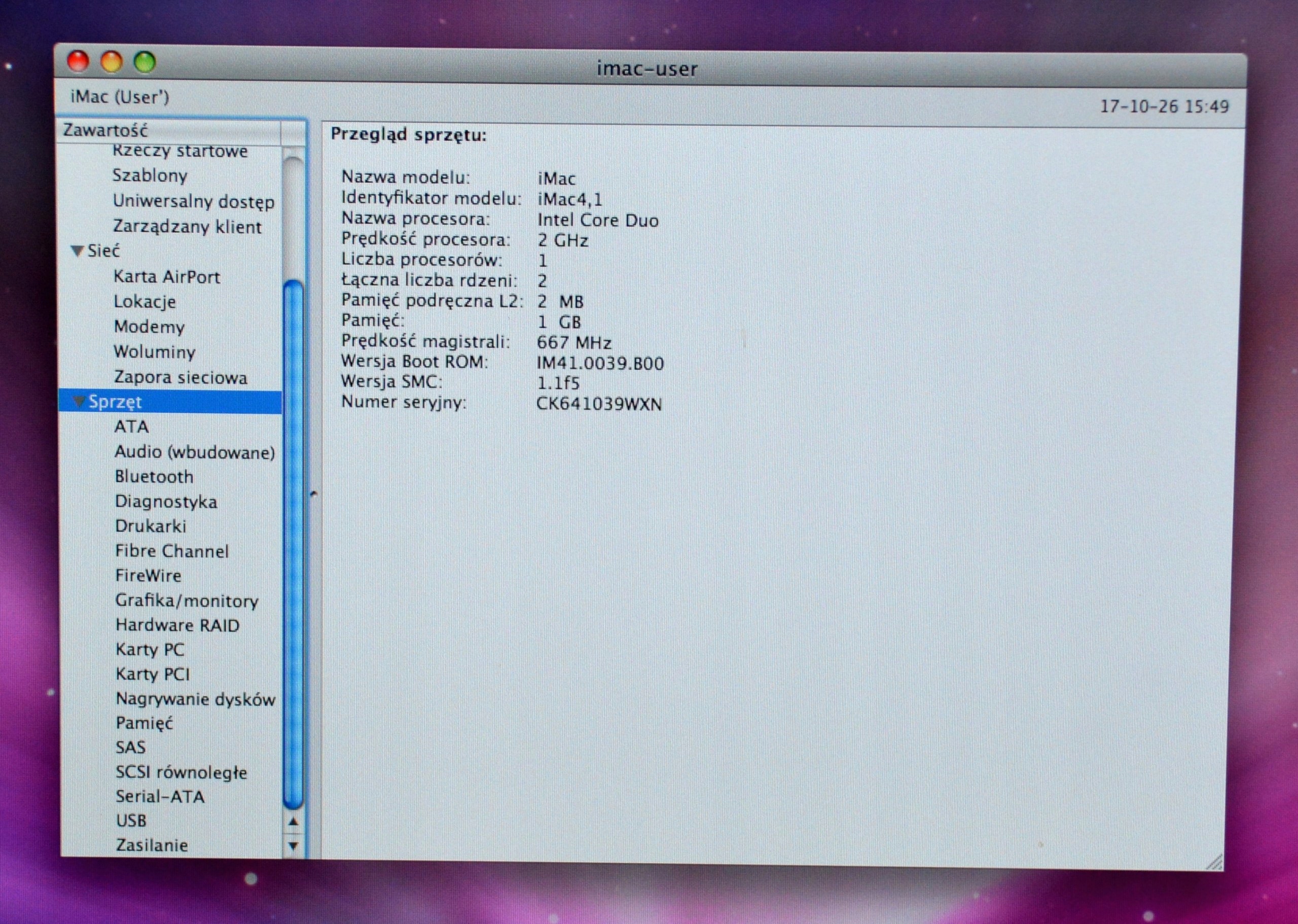Viewport: 1298px width, 924px height.
Task: Click the iMac (User') label
Action: pyautogui.click(x=120, y=97)
